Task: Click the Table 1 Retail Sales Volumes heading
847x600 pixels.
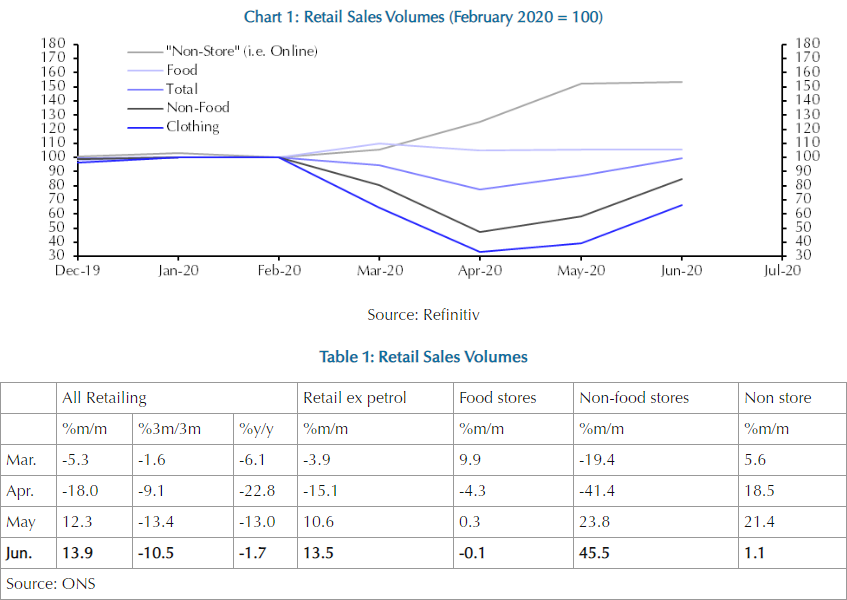Action: coord(423,357)
